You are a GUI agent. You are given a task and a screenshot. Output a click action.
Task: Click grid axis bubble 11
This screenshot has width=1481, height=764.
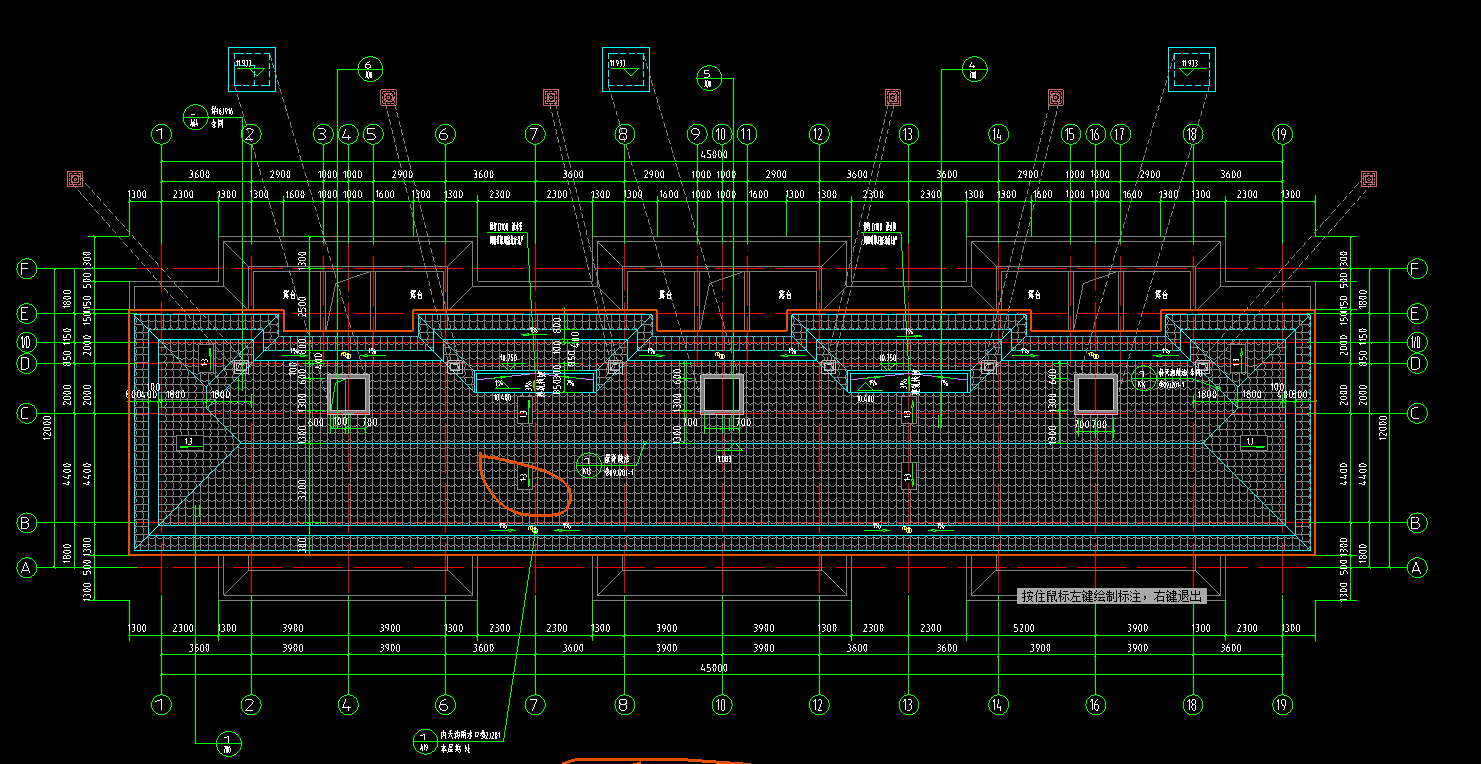pos(746,134)
